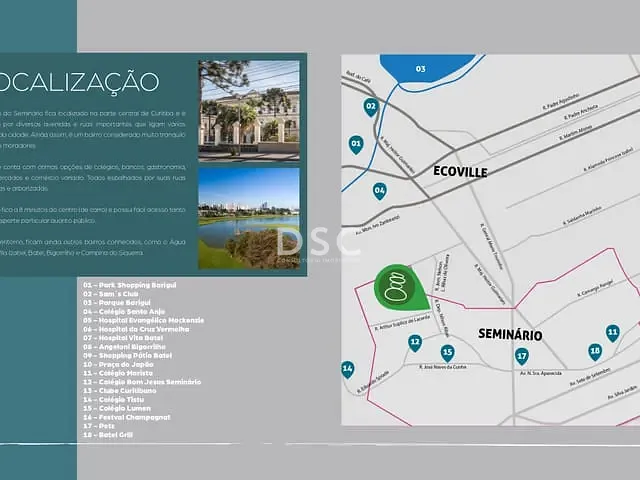Click legend entry '06 – Hospital da Cruz Vermelha'
This screenshot has width=640, height=480.
coord(136,329)
